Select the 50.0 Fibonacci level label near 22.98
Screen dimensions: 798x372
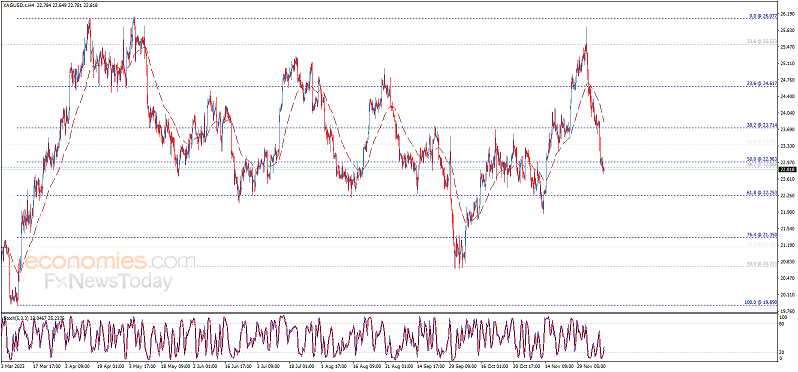[761, 159]
